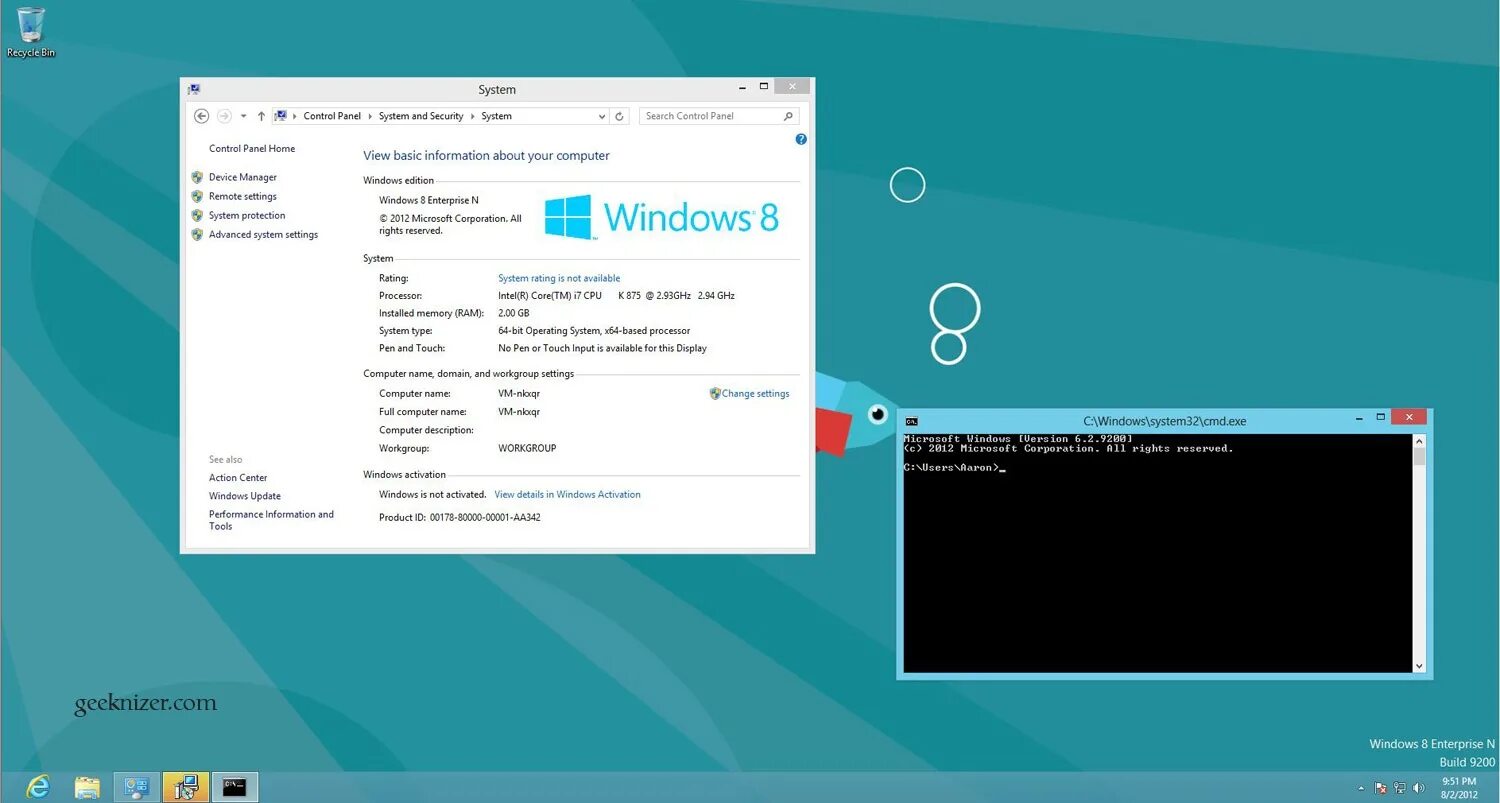Open network icon in system tray
This screenshot has height=803, width=1500.
[x=1400, y=788]
